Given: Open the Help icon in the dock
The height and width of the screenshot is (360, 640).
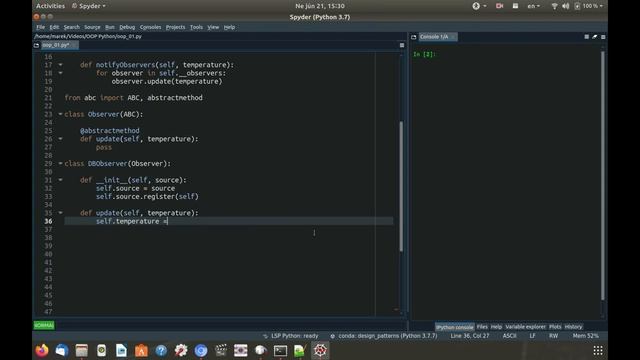Looking at the screenshot, I should coord(161,350).
